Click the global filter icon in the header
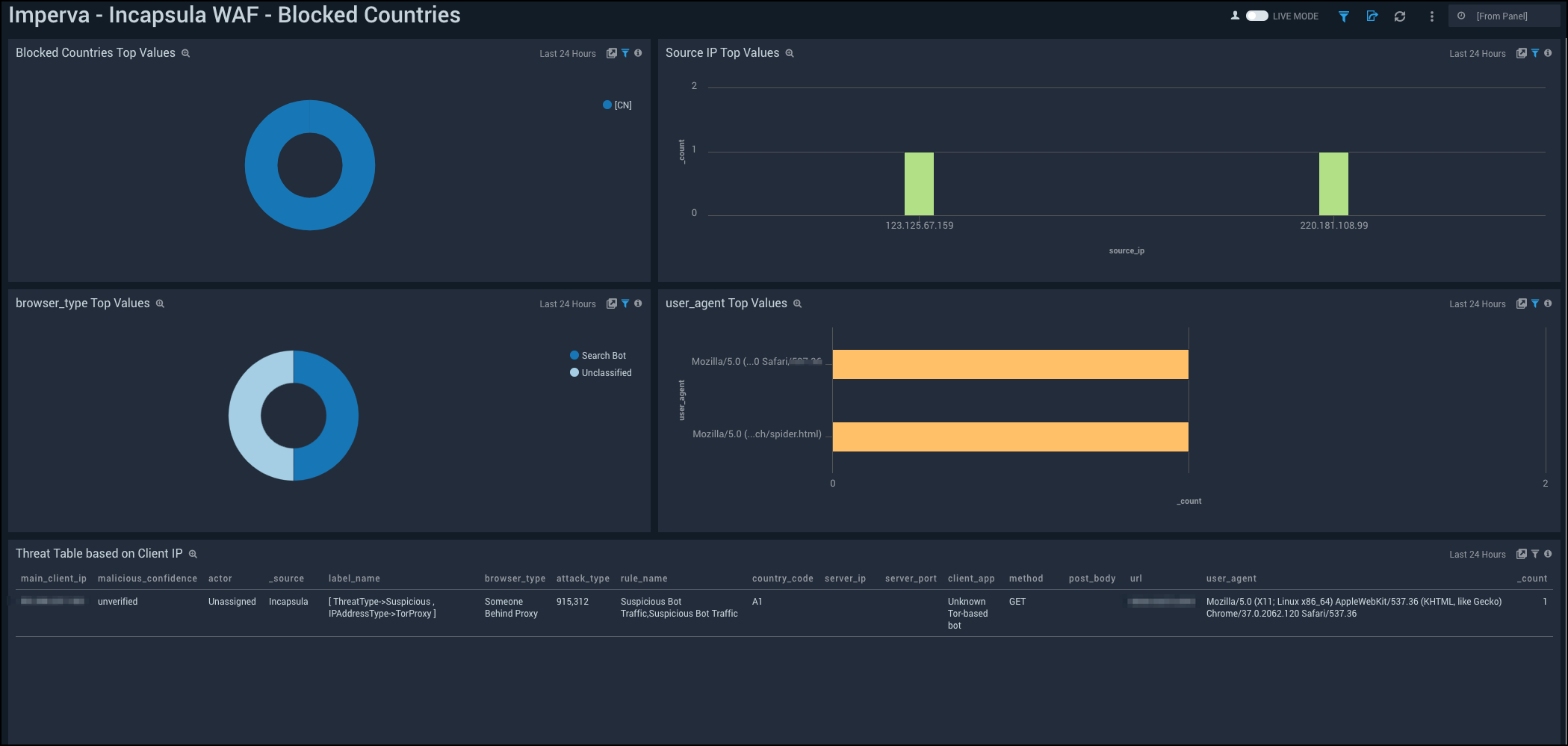 pos(1343,15)
